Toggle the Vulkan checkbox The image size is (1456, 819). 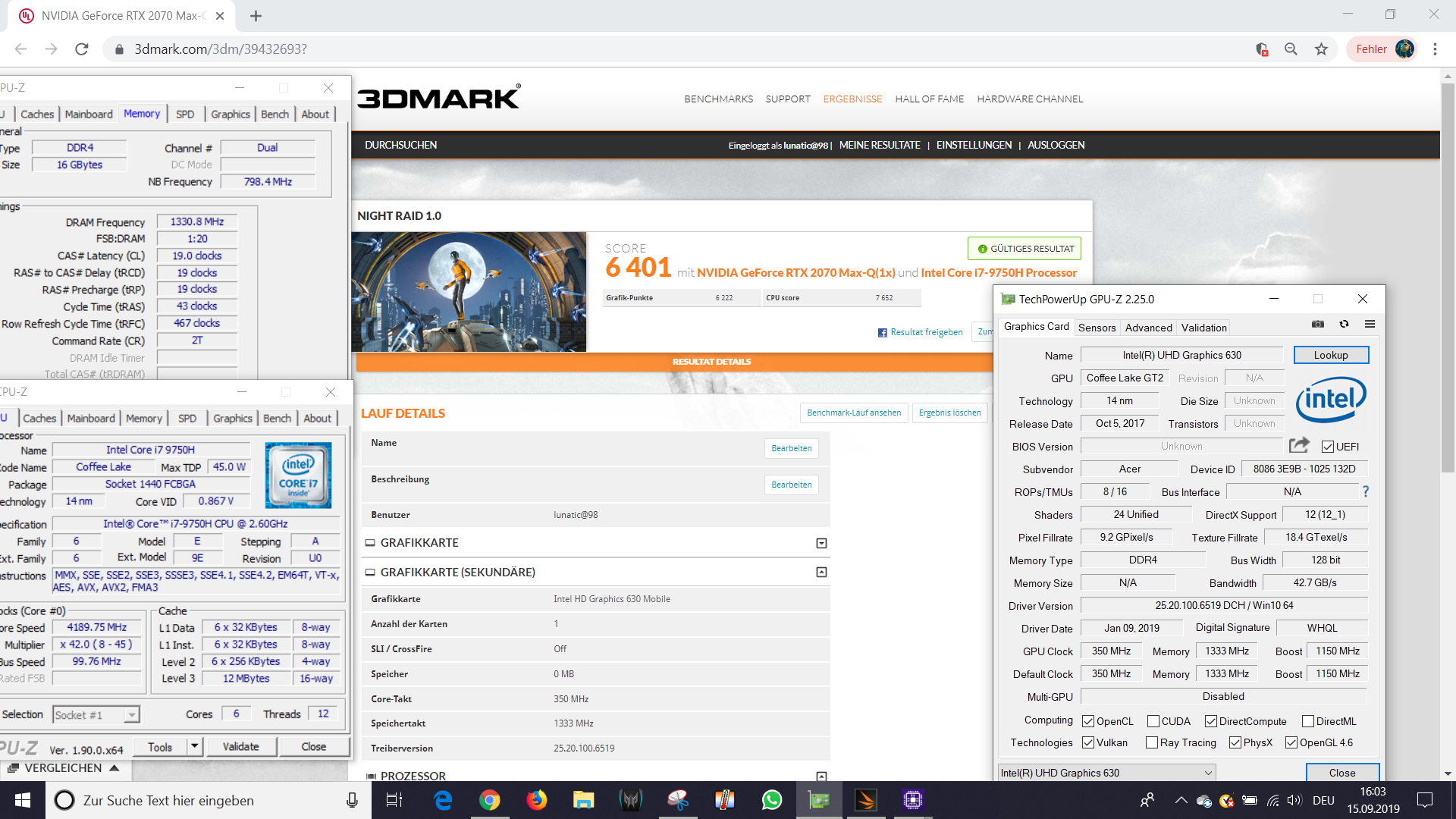(x=1088, y=742)
